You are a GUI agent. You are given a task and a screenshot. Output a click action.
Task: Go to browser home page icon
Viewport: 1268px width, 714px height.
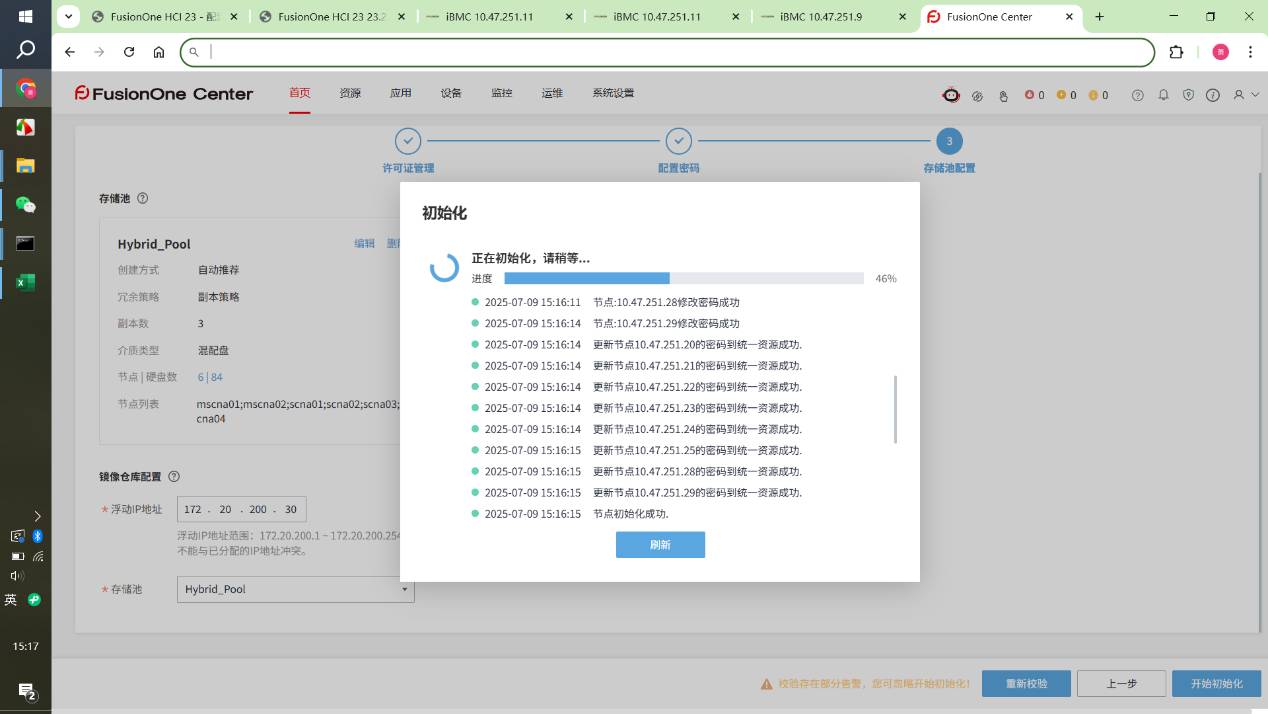pyautogui.click(x=159, y=52)
